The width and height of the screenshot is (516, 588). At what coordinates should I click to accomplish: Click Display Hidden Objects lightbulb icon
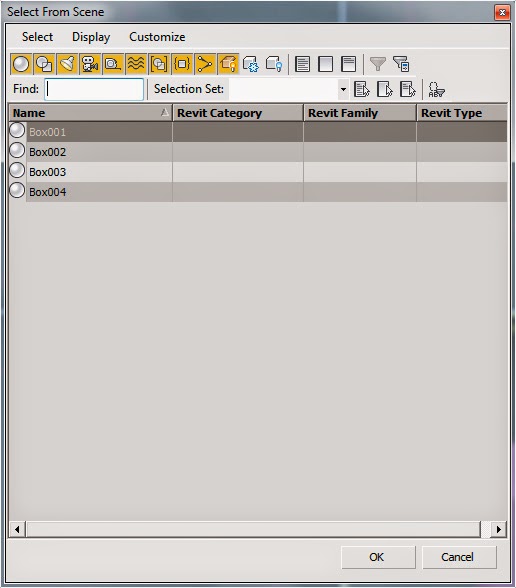click(274, 64)
